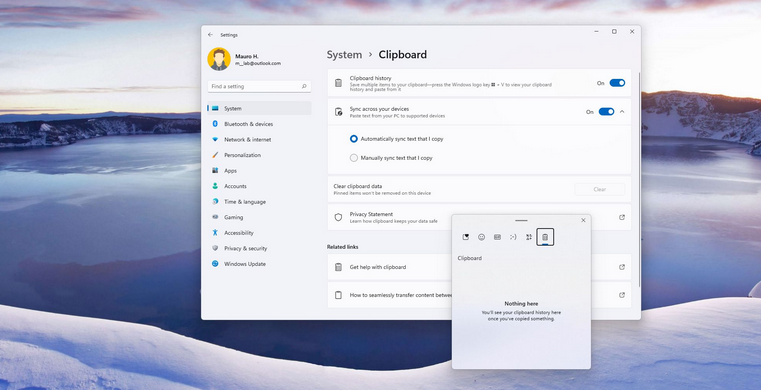Open the Apps settings section
Image resolution: width=761 pixels, height=390 pixels.
click(259, 170)
